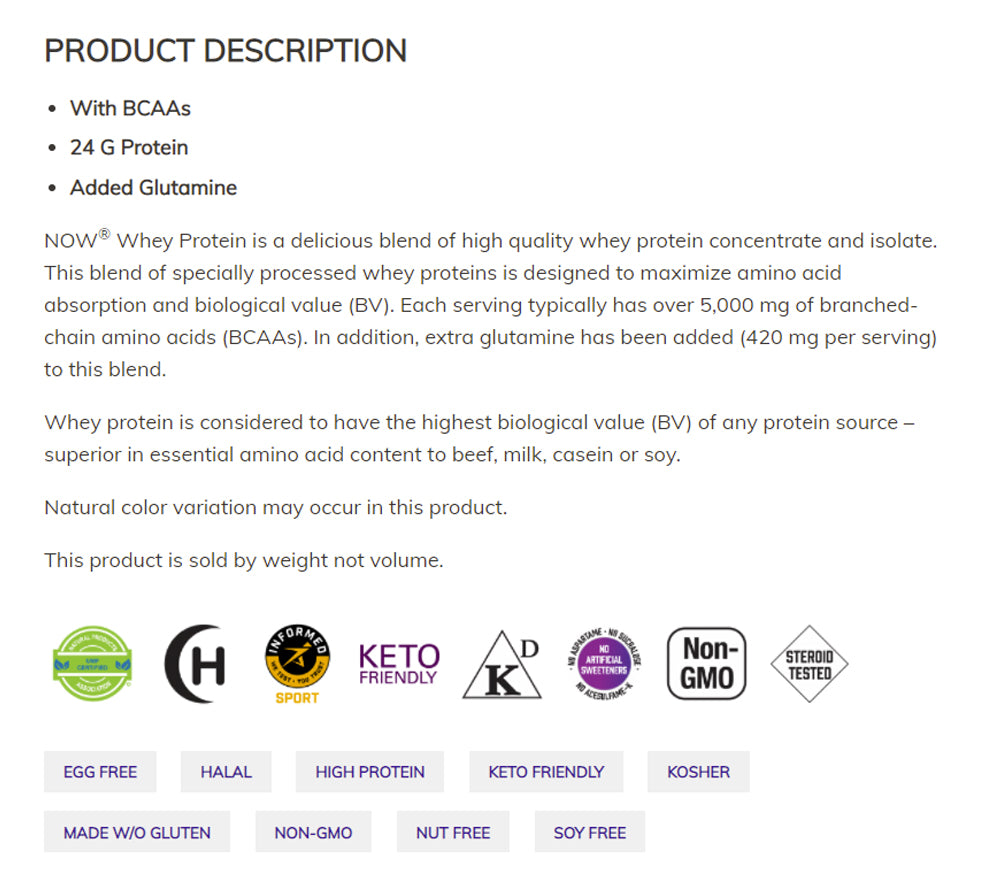Image resolution: width=1000 pixels, height=874 pixels.
Task: Click the PRODUCT DESCRIPTION heading
Action: tap(225, 51)
